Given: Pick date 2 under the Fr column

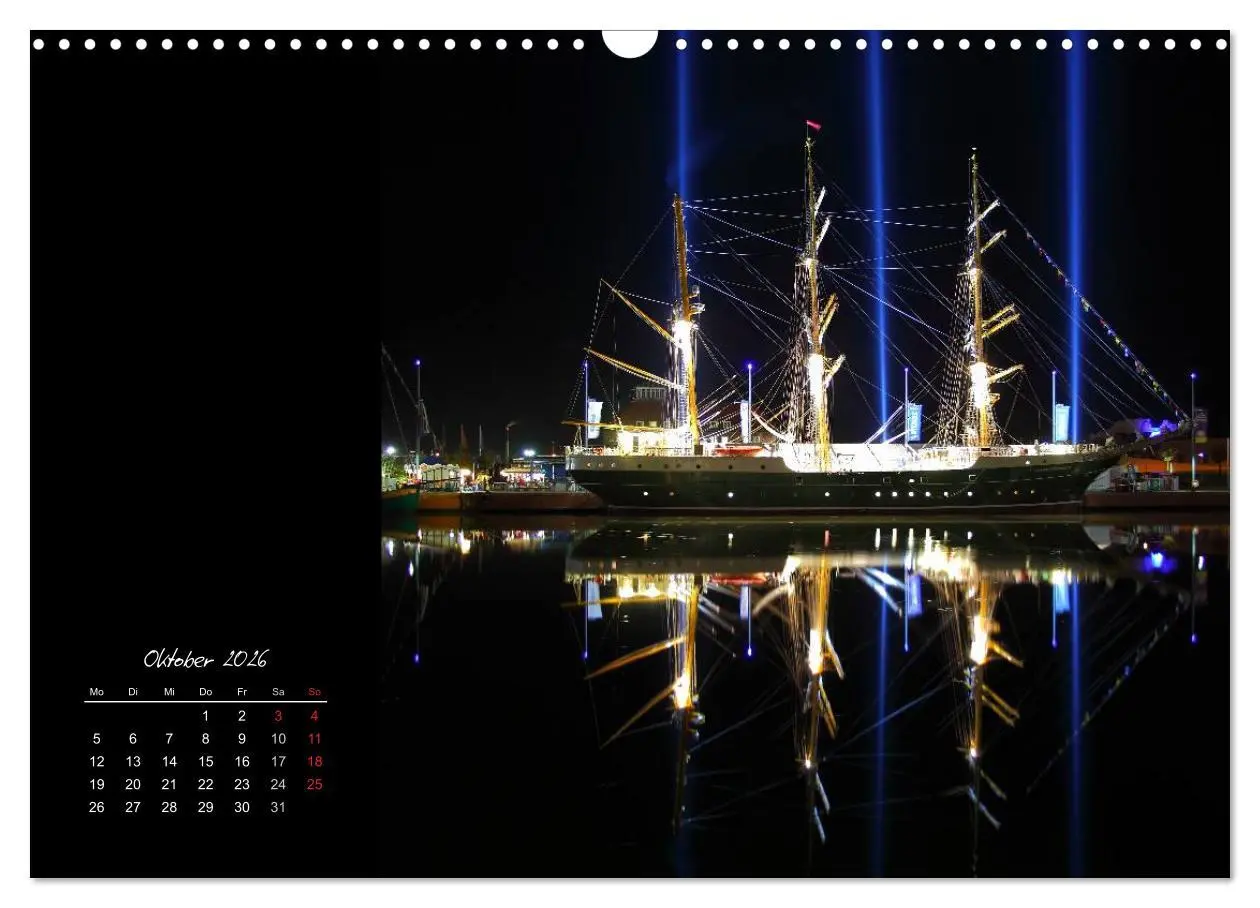Looking at the screenshot, I should [242, 716].
